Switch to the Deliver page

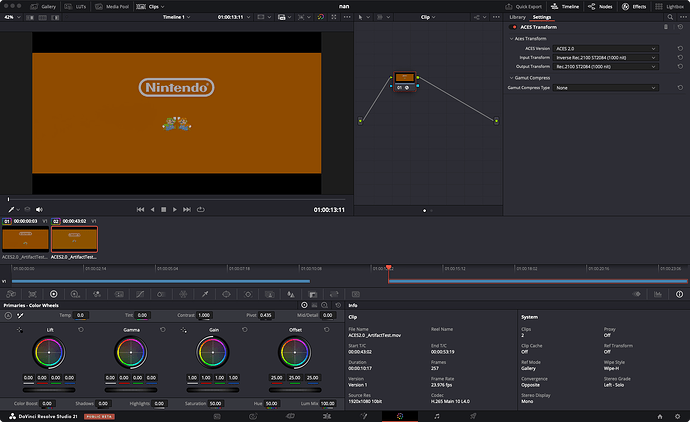(473, 416)
